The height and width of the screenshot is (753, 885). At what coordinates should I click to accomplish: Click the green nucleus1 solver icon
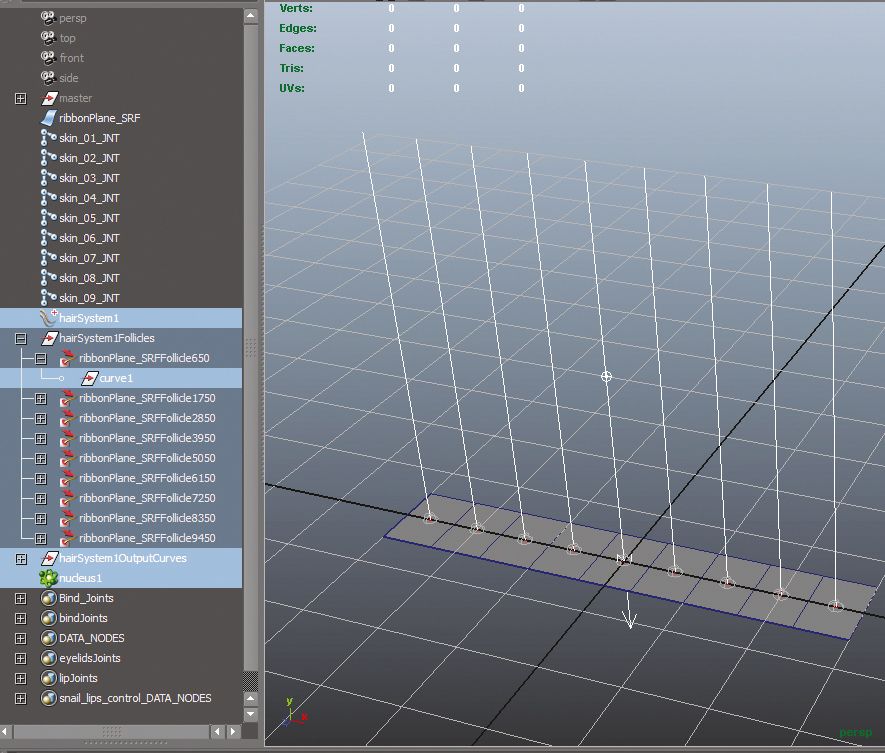tap(46, 577)
